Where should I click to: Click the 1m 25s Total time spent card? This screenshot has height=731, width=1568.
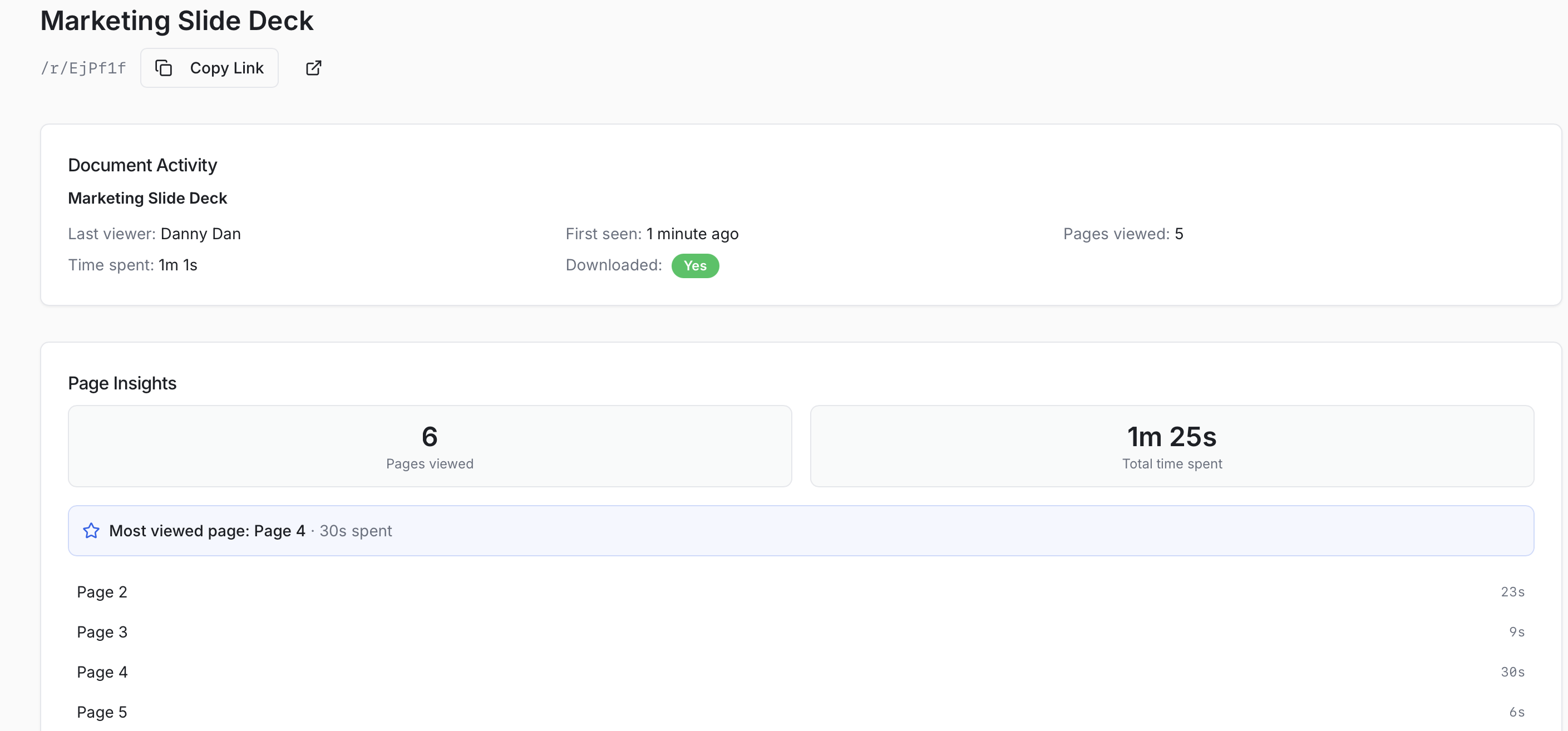pyautogui.click(x=1171, y=446)
